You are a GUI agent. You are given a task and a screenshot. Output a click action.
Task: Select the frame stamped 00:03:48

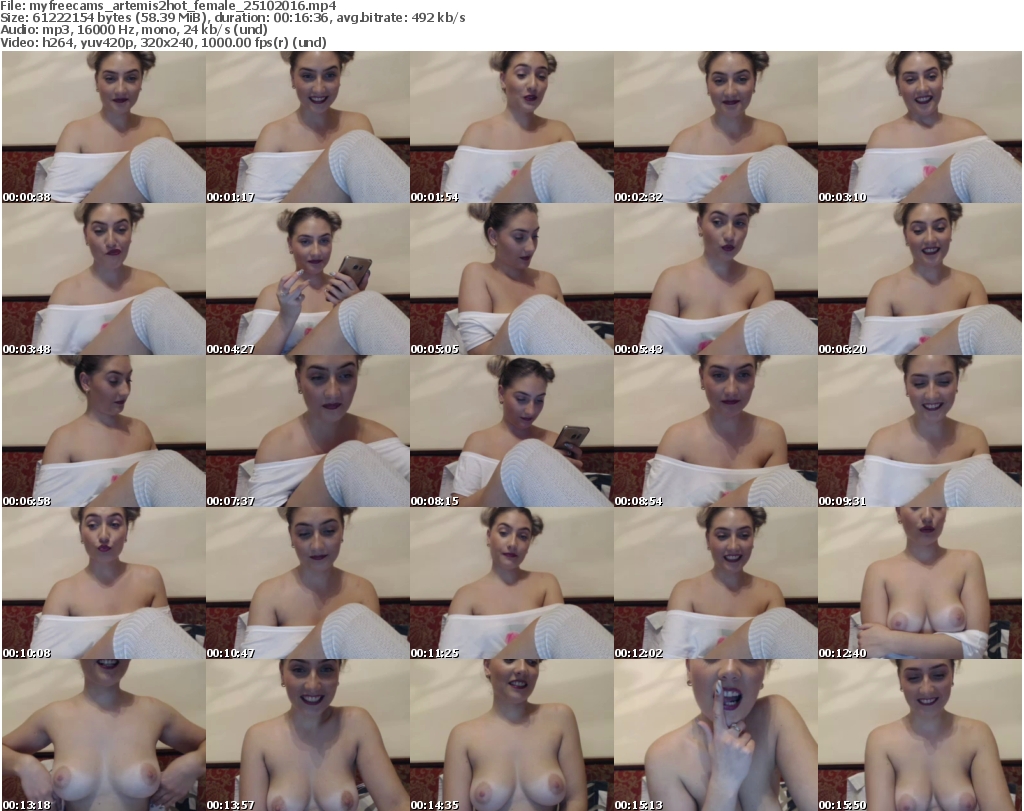point(104,279)
